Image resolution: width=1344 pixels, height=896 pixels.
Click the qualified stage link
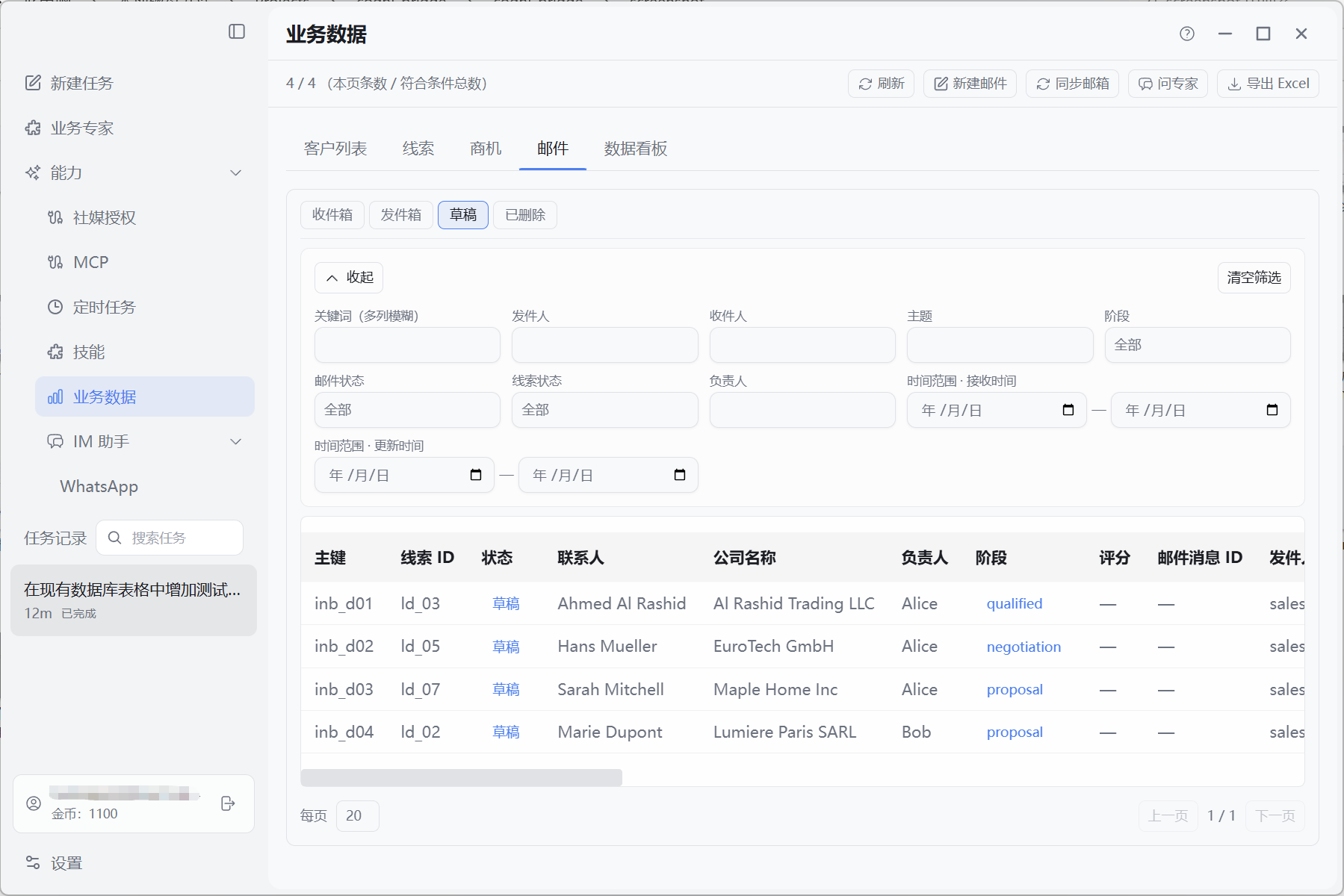[x=1014, y=603]
